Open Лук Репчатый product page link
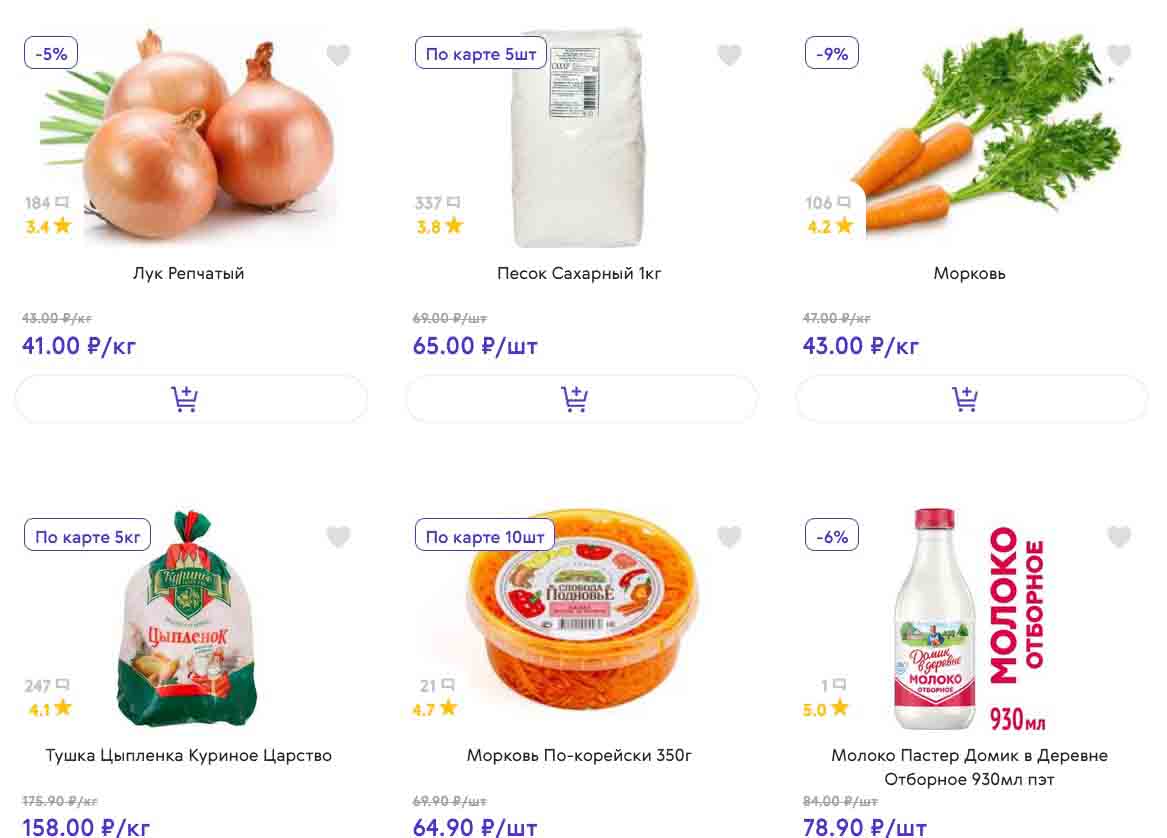The height and width of the screenshot is (838, 1167). (x=188, y=273)
